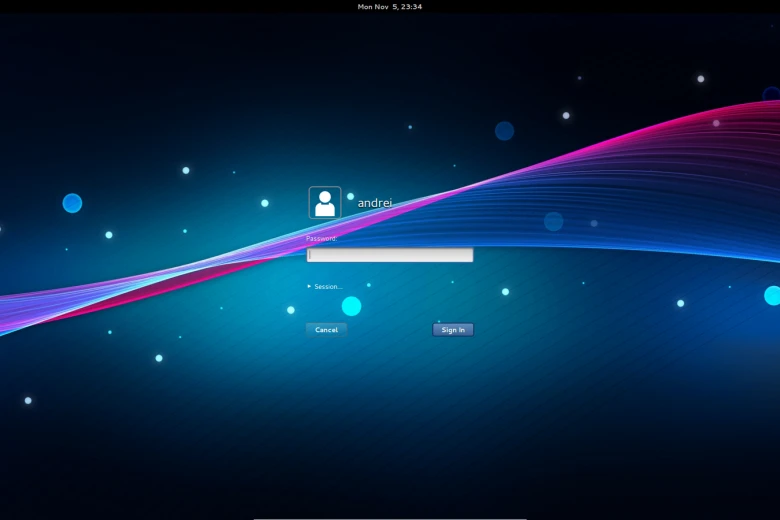Click the Session... label text
780x520 pixels.
click(329, 286)
